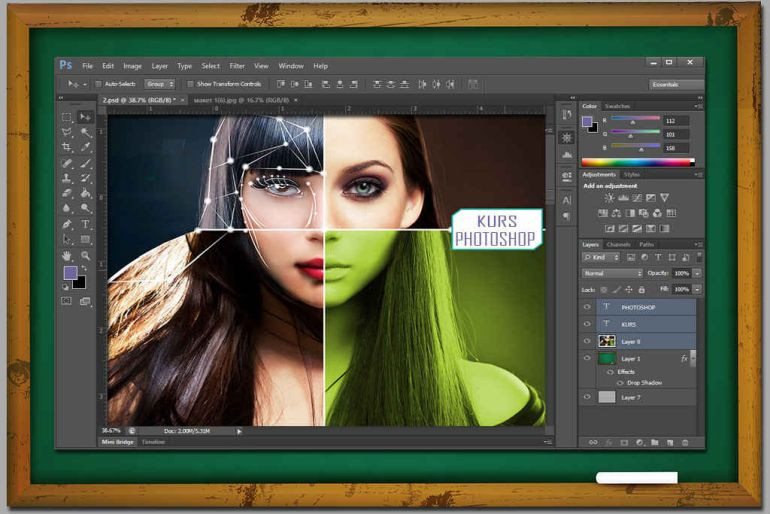The height and width of the screenshot is (514, 770).
Task: Open the Group dropdown in options bar
Action: point(160,84)
